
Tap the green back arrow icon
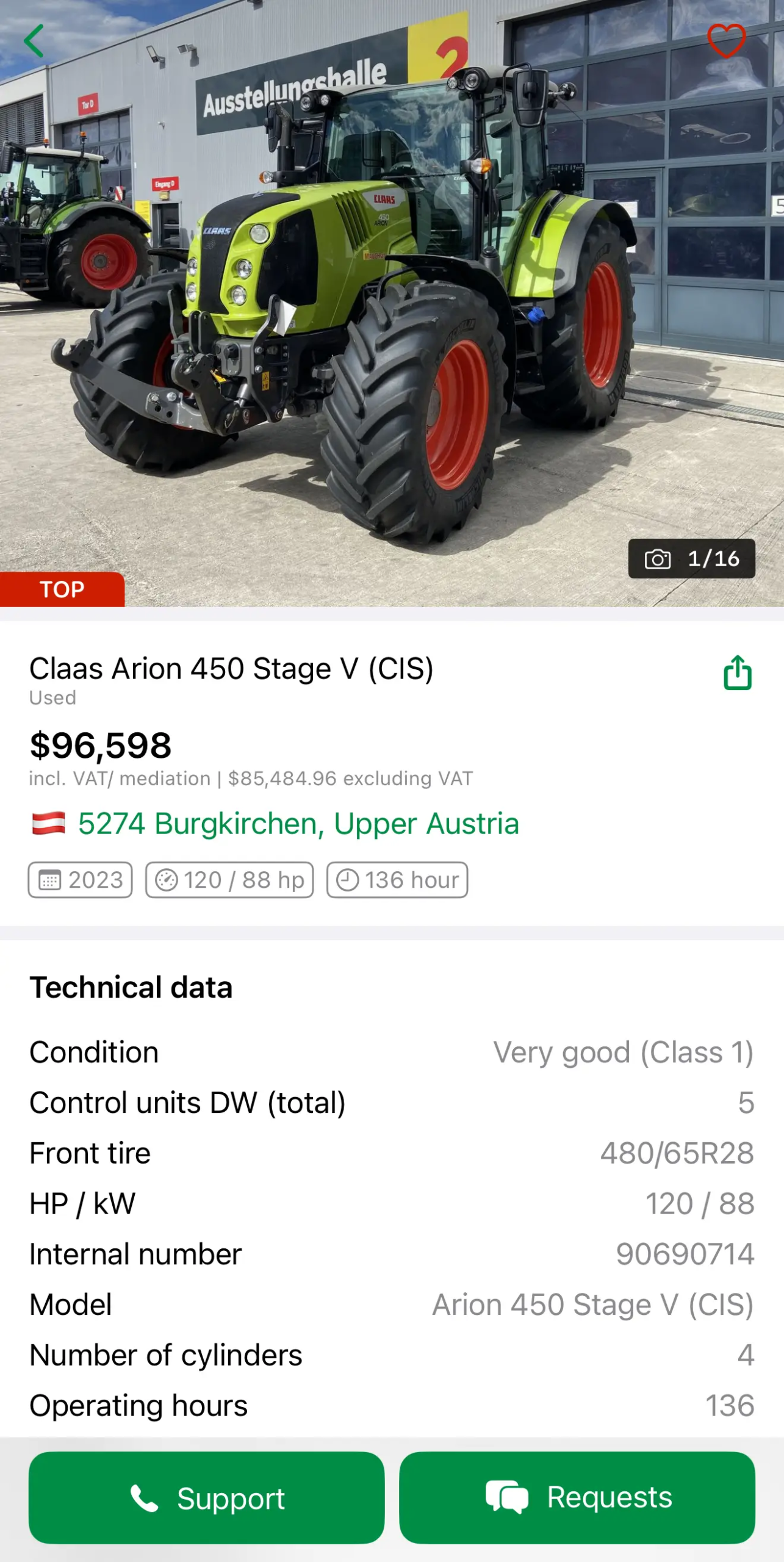[34, 41]
